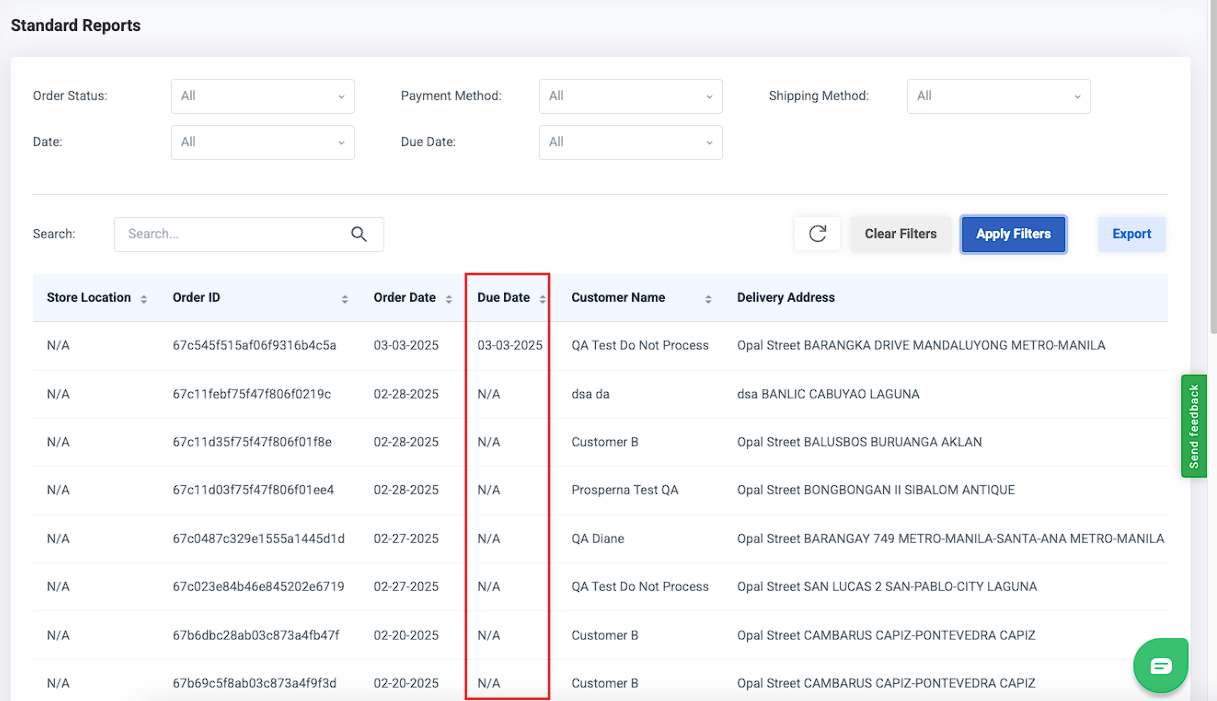Open the Shipping Method dropdown
This screenshot has height=701, width=1217.
(x=999, y=96)
